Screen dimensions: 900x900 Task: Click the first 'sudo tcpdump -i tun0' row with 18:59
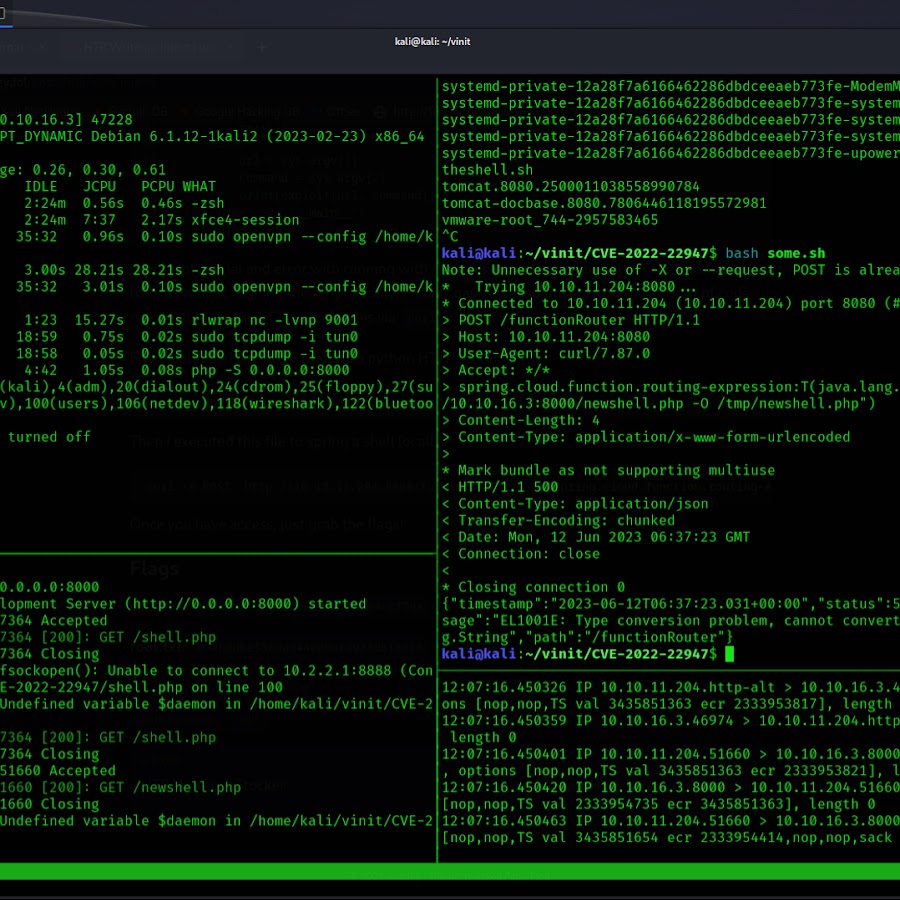click(187, 336)
